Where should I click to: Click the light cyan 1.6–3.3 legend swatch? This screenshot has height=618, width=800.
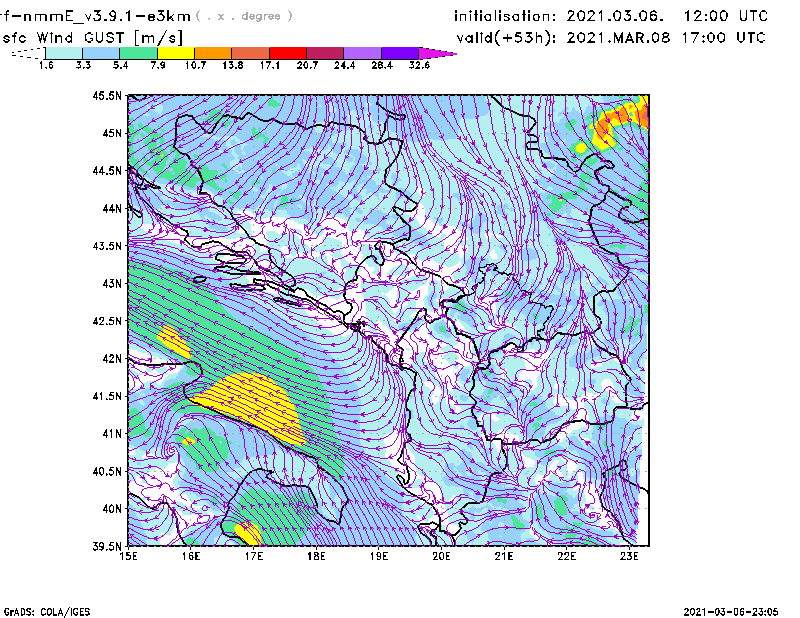click(64, 53)
